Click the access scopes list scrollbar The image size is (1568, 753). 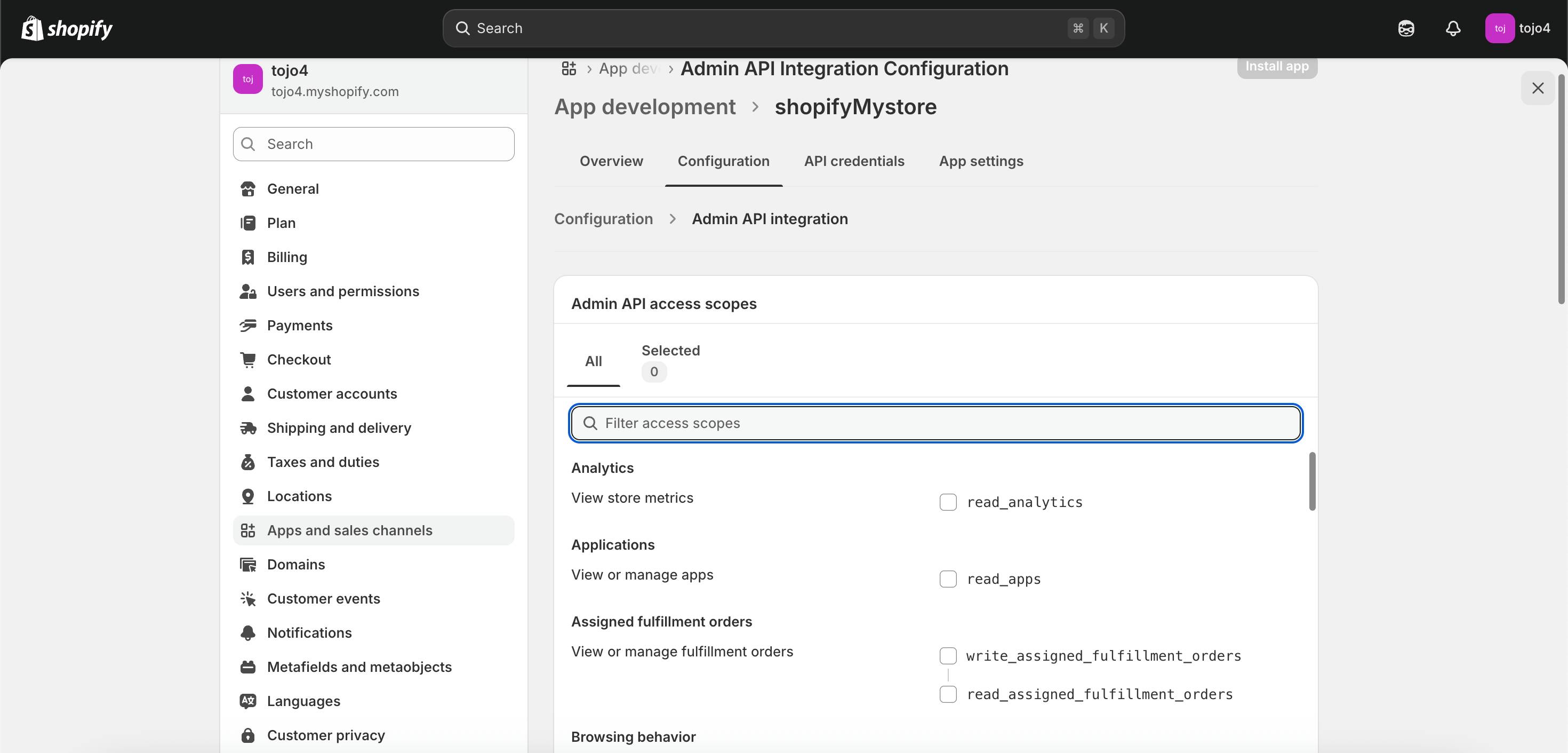click(x=1312, y=481)
